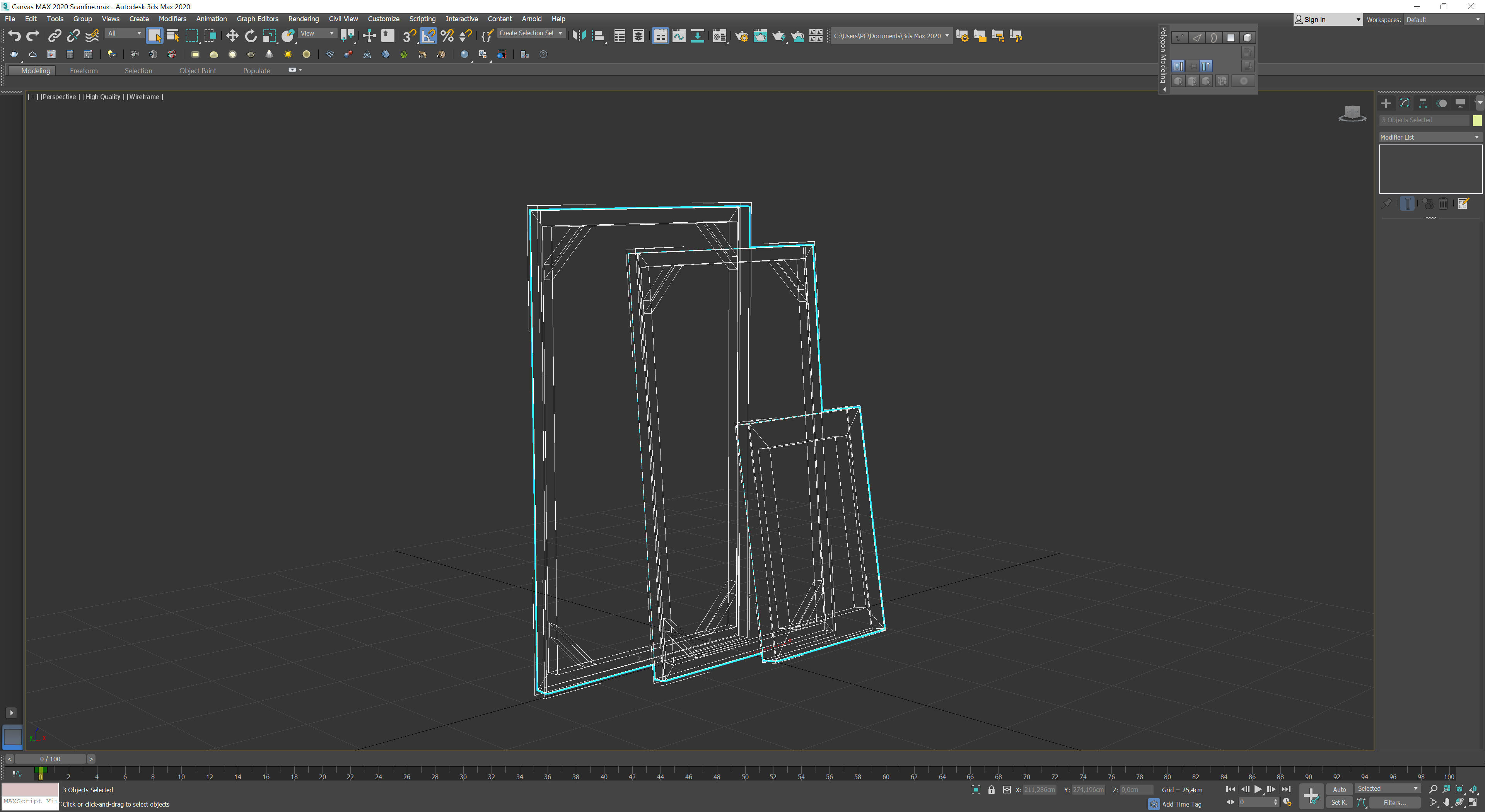Click the Link objects icon
Viewport: 1485px width, 812px height.
point(54,36)
